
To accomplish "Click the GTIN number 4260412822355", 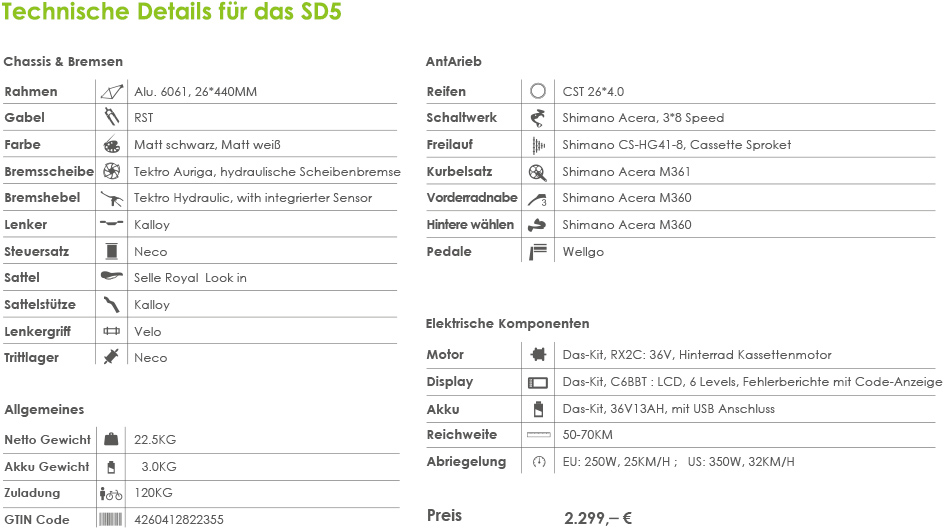I will click(179, 519).
